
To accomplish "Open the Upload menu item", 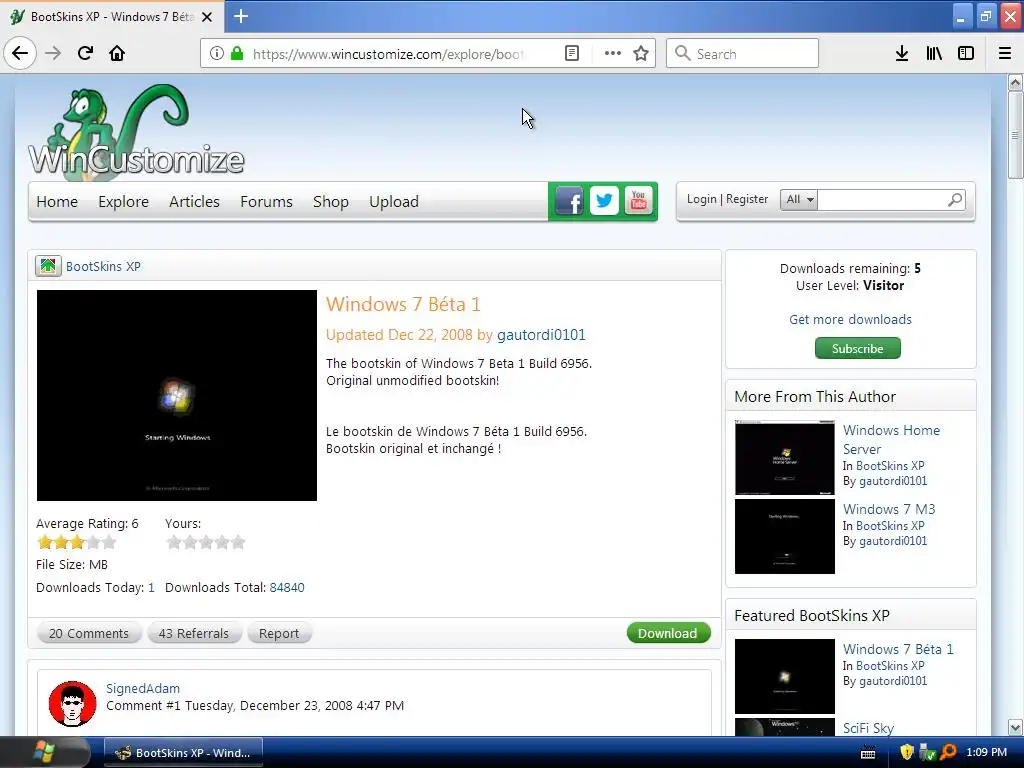I will point(394,202).
